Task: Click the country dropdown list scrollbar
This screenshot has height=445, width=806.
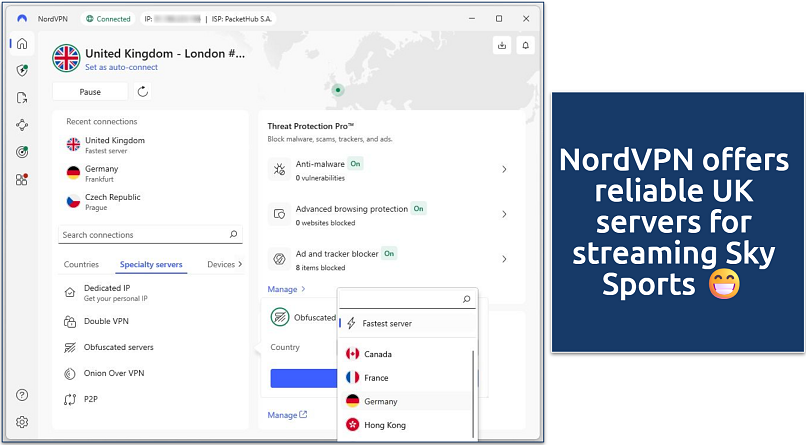Action: [474, 388]
